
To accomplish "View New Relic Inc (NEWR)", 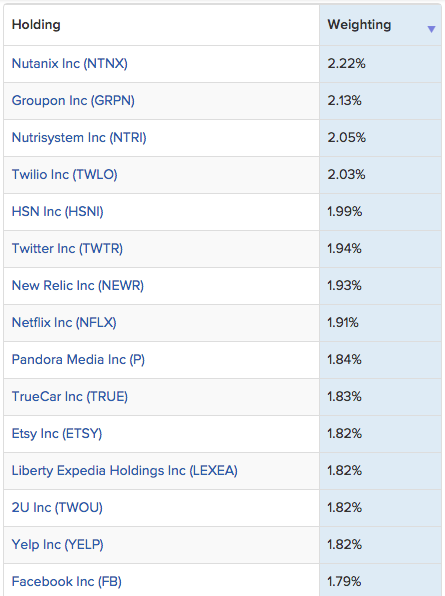I will point(78,285).
